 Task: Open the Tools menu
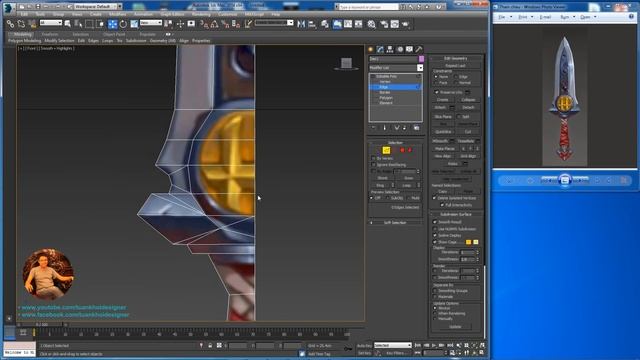pos(40,14)
